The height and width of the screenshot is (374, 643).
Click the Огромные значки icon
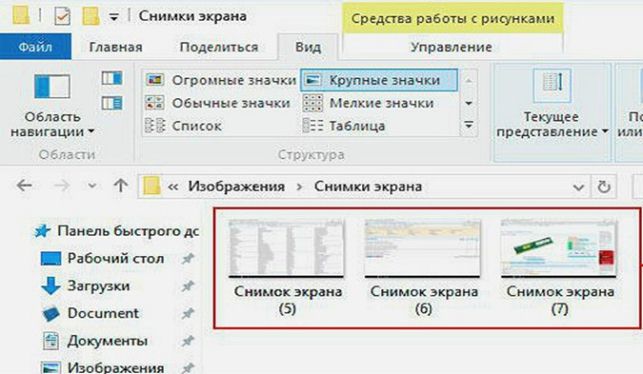[155, 80]
